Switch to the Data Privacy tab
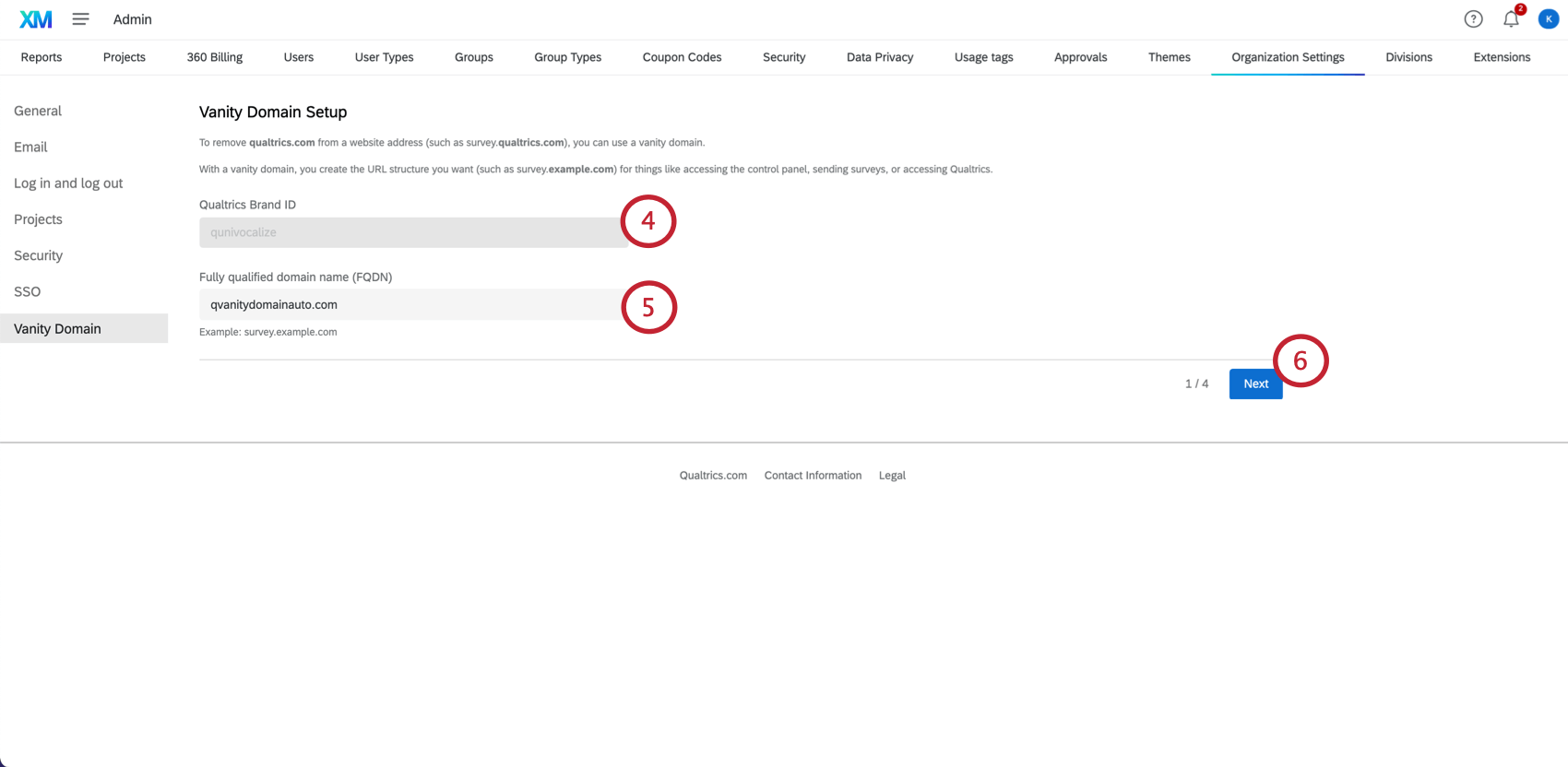1568x767 pixels. coord(880,57)
